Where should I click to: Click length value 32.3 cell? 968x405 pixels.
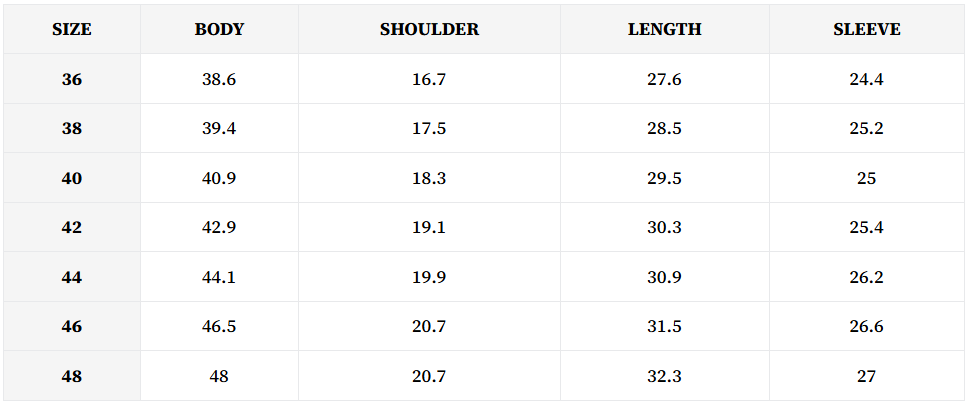coord(664,377)
